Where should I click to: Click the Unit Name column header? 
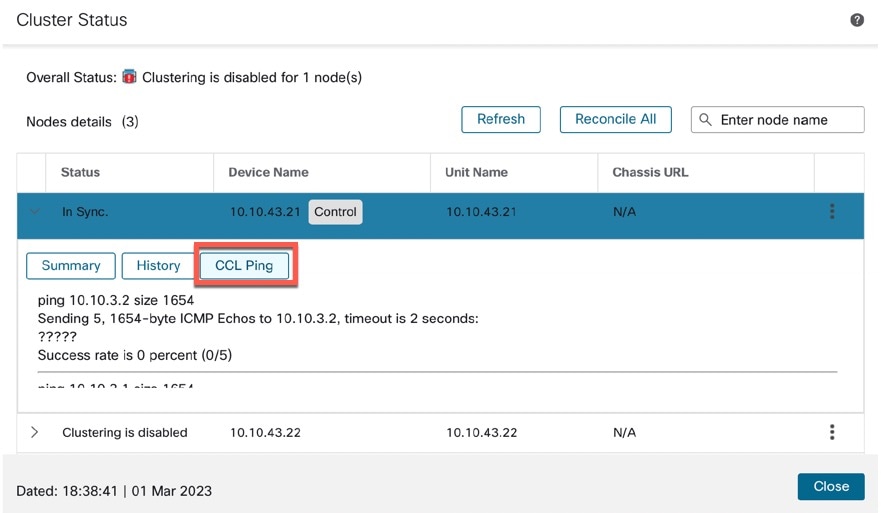point(476,172)
